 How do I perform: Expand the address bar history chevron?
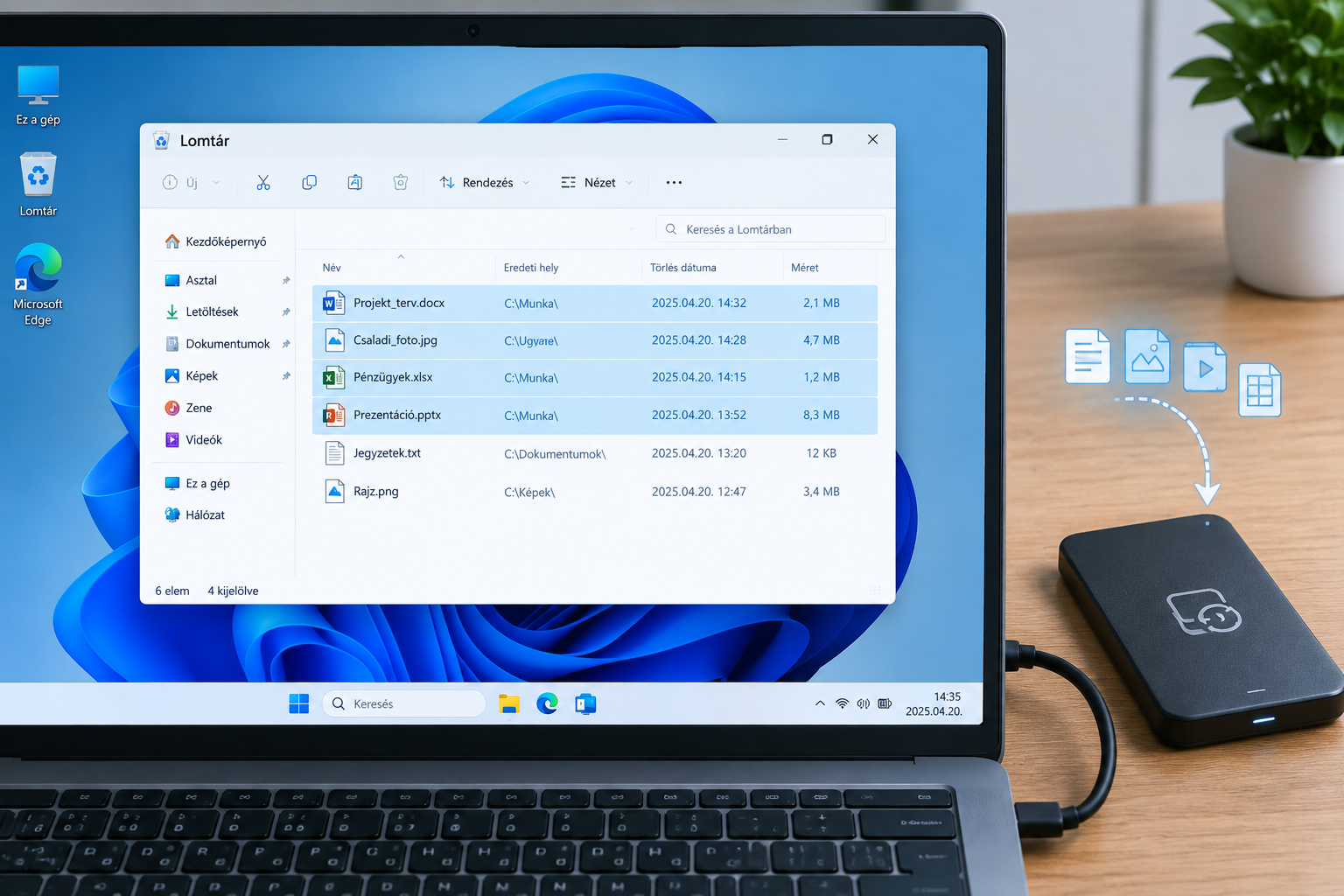(633, 229)
